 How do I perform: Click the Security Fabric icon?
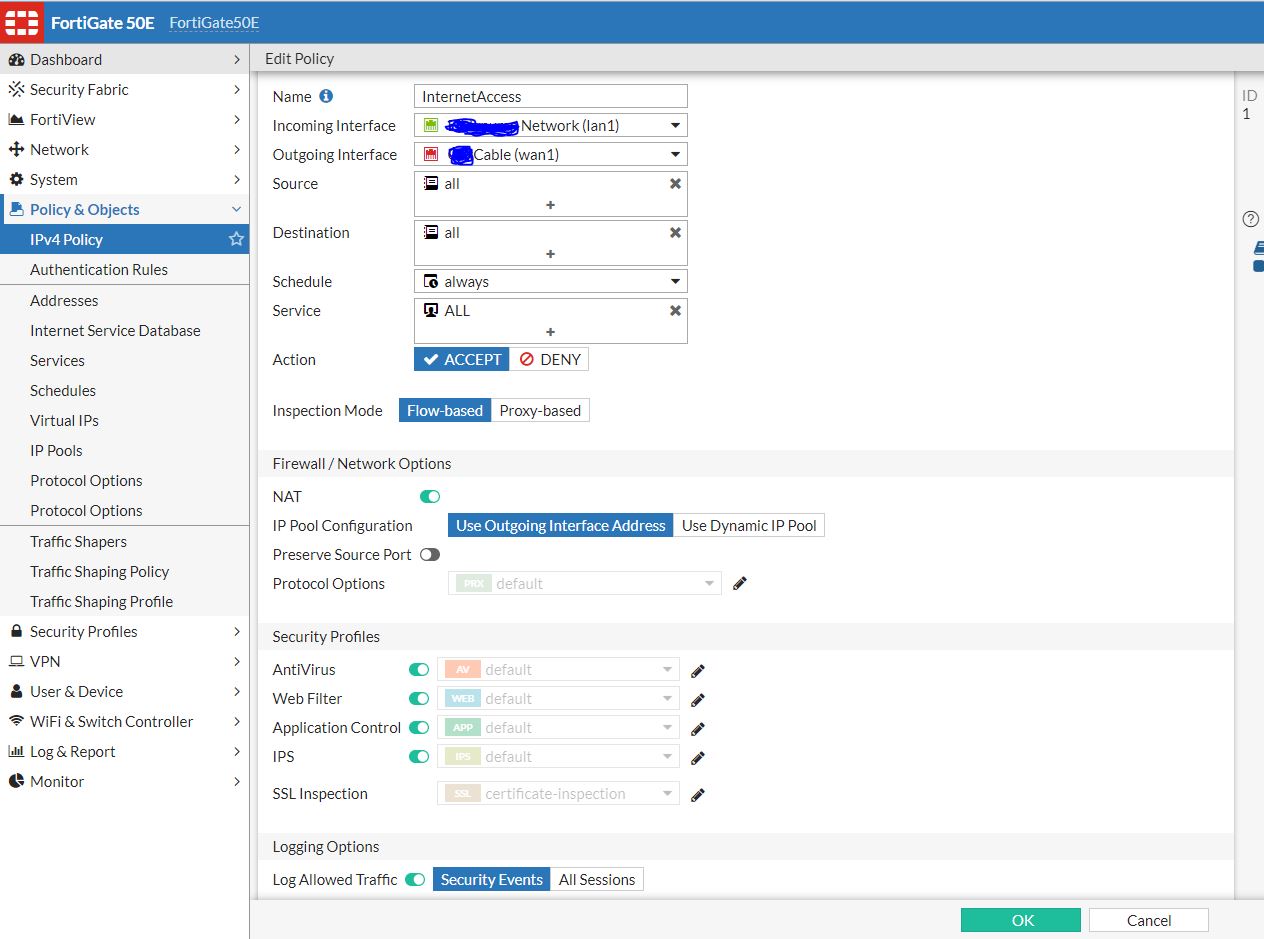(16, 90)
